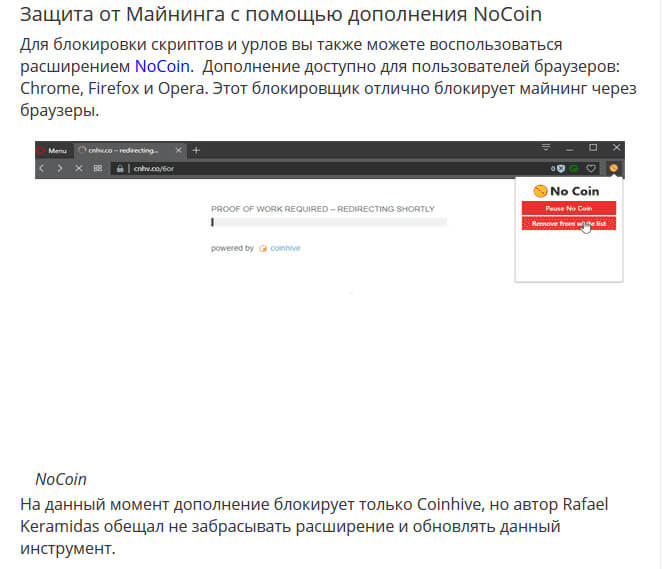Click the 'NoCoin' italic image caption

[x=61, y=479]
